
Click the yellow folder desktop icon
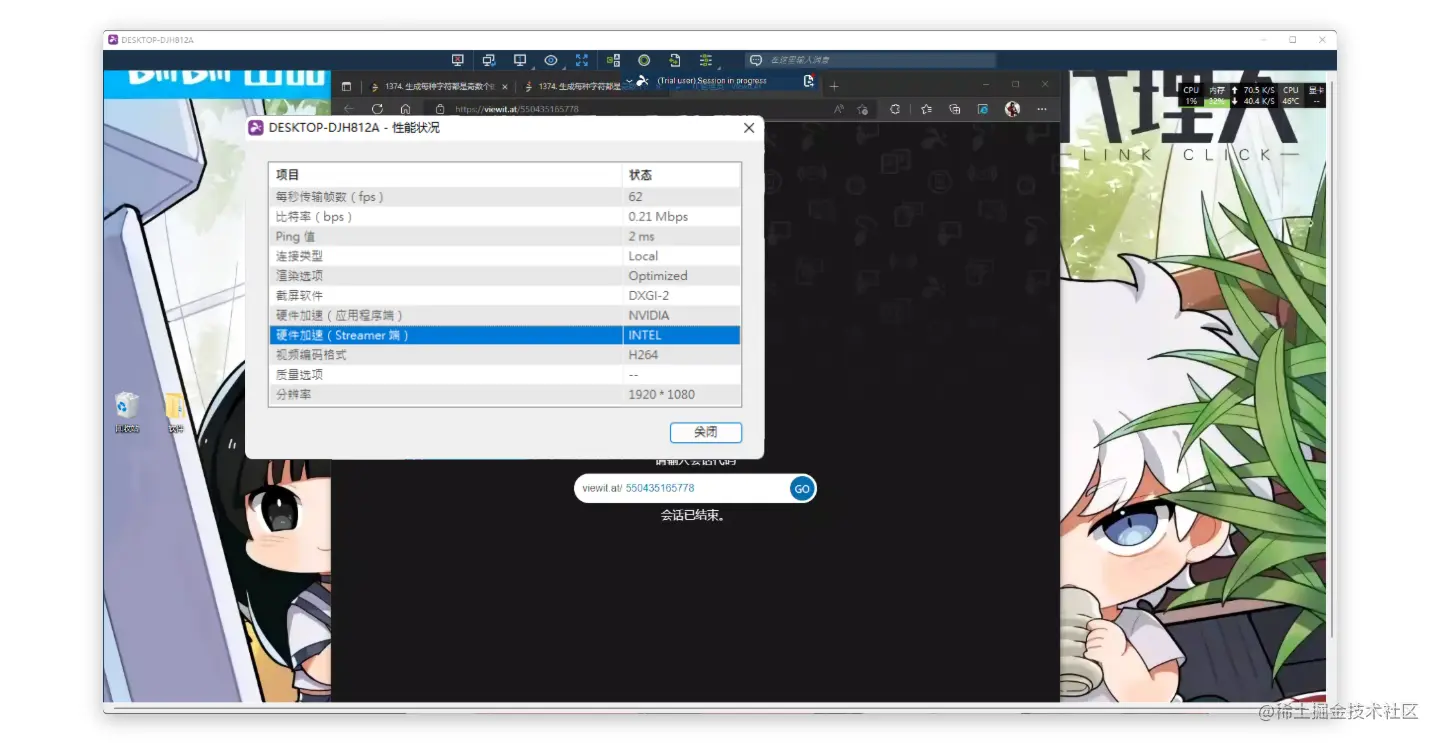click(x=175, y=411)
